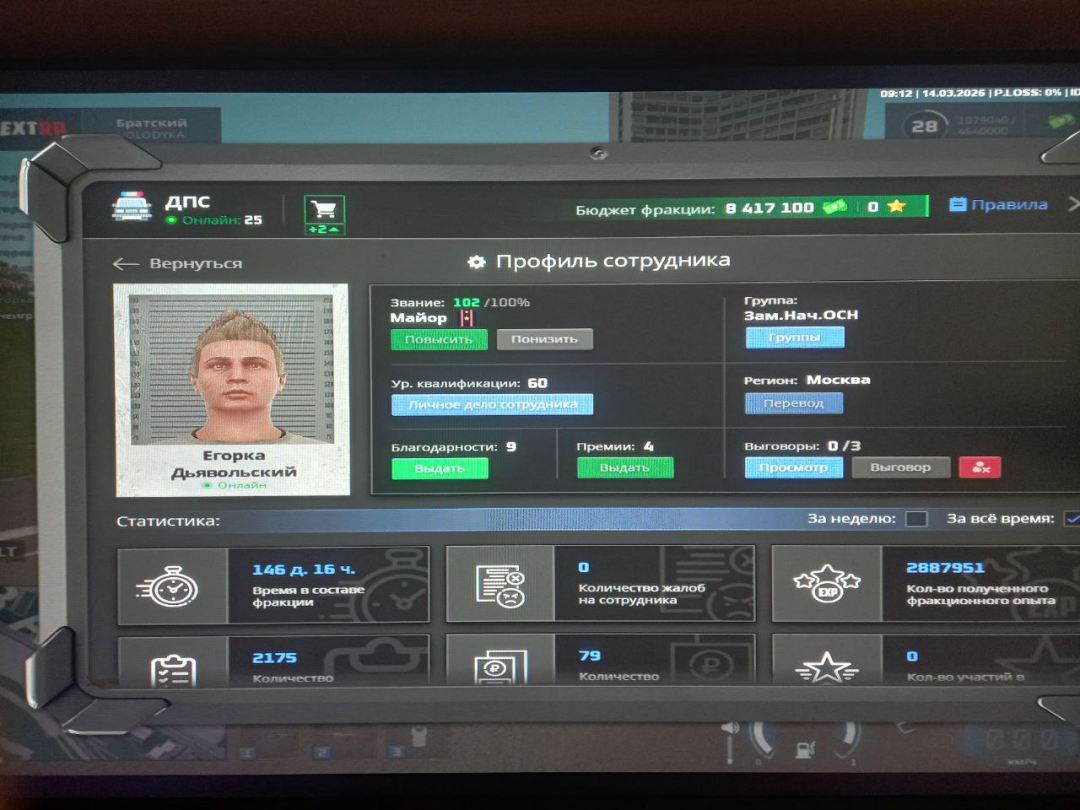
Task: Toggle the За всё время checkbox
Action: [x=1071, y=519]
